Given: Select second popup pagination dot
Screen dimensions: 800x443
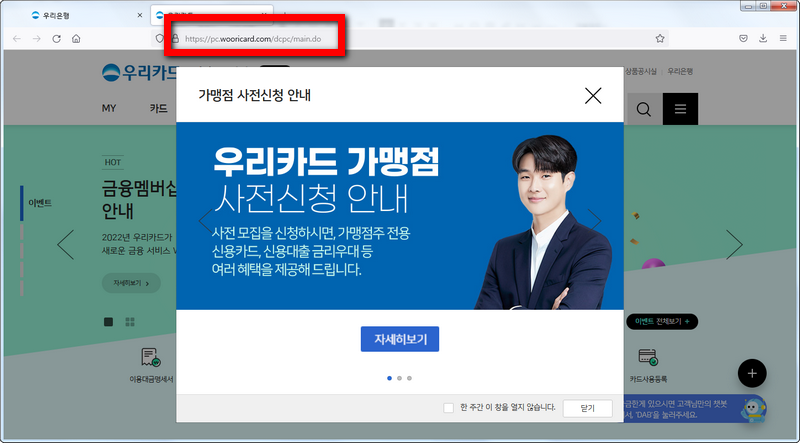Looking at the screenshot, I should point(399,378).
